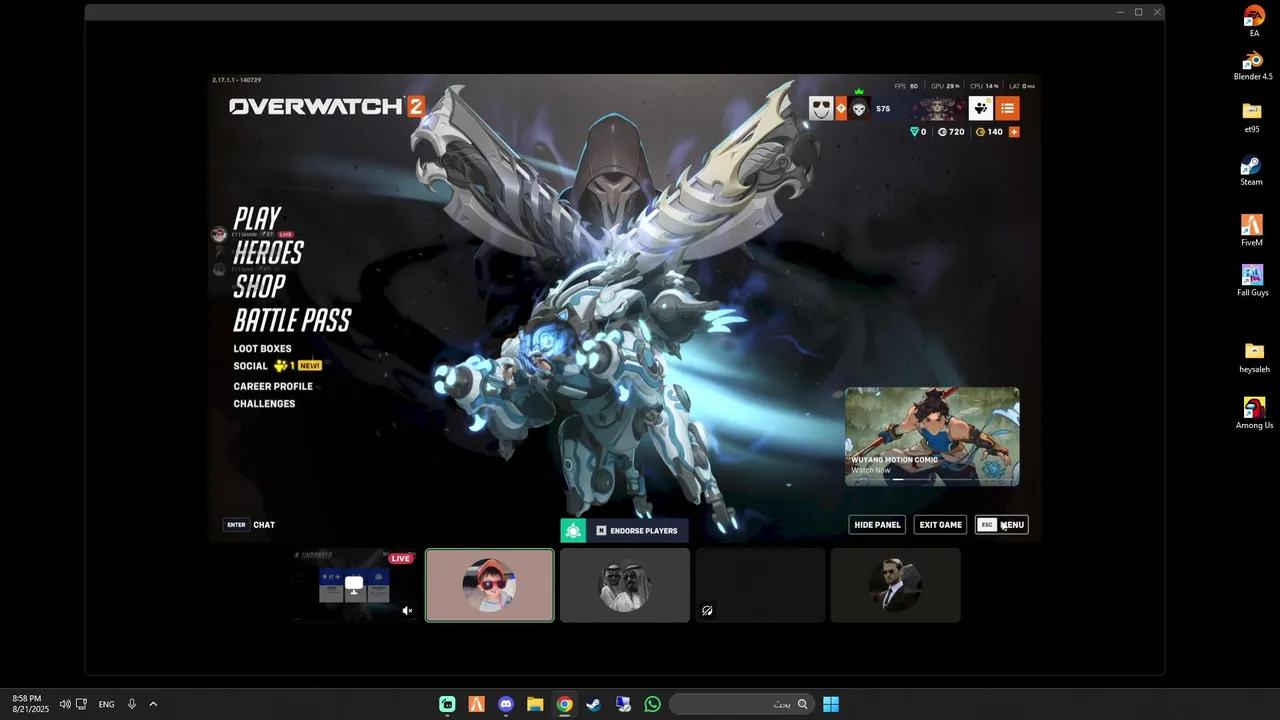Select the two men participant tile
This screenshot has height=720, width=1280.
pyautogui.click(x=625, y=585)
